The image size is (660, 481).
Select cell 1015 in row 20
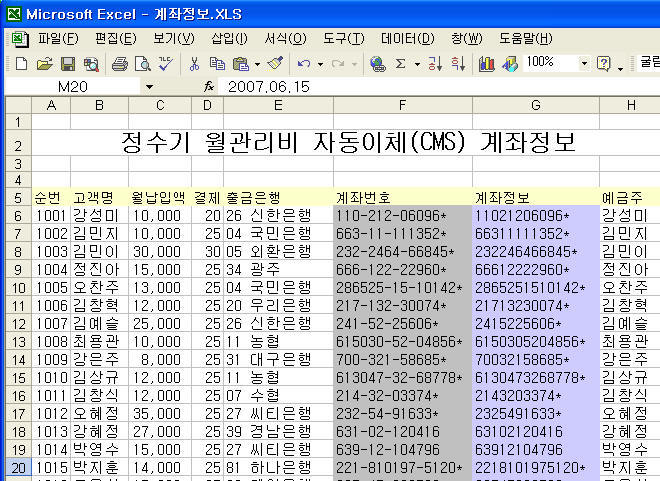tap(51, 468)
